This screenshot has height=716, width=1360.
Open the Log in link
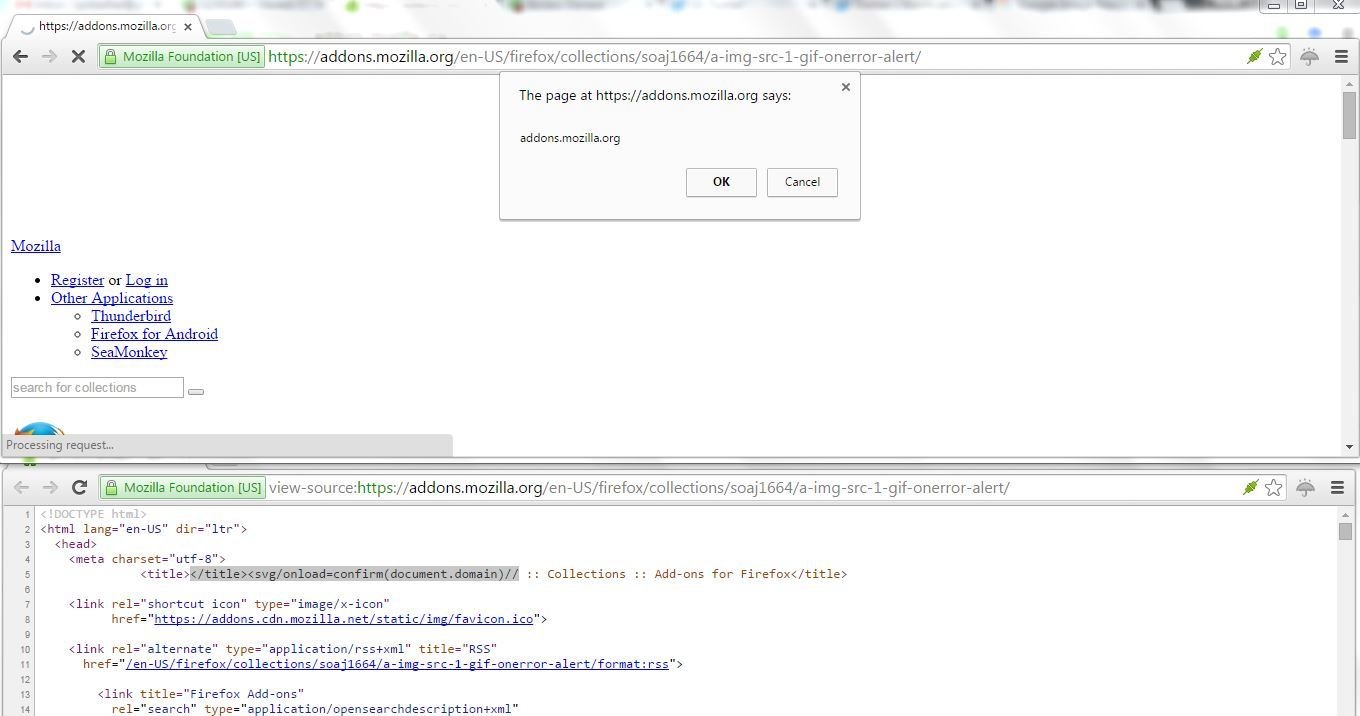147,280
